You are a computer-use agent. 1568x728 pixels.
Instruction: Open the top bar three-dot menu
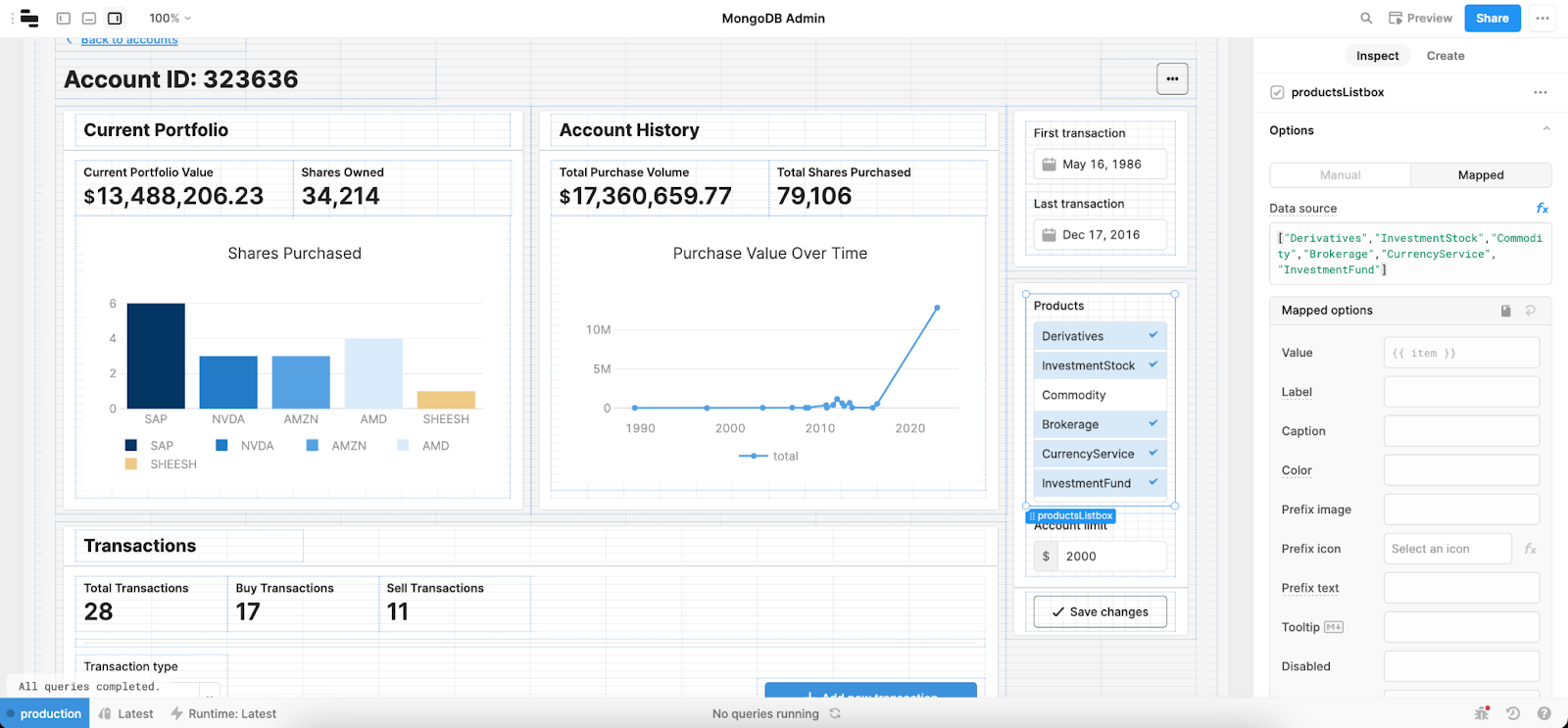click(x=1543, y=18)
